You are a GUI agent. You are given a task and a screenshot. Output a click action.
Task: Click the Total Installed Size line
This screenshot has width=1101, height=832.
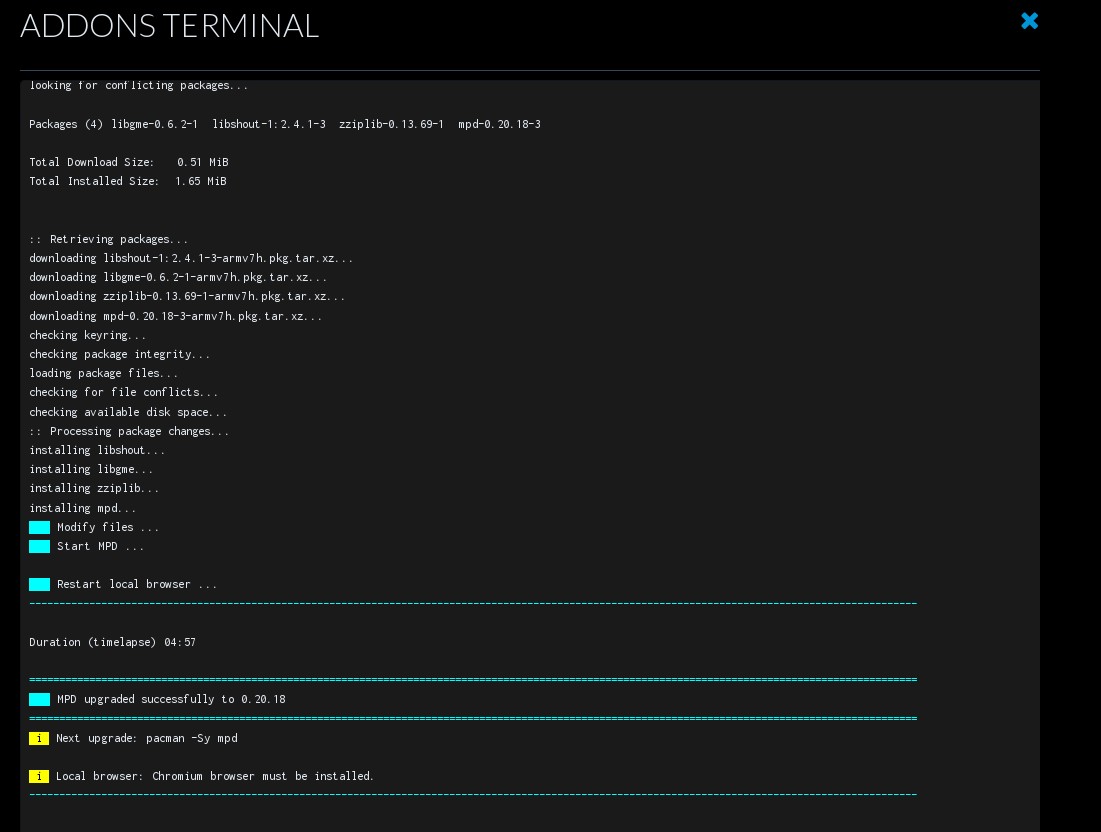coord(127,181)
